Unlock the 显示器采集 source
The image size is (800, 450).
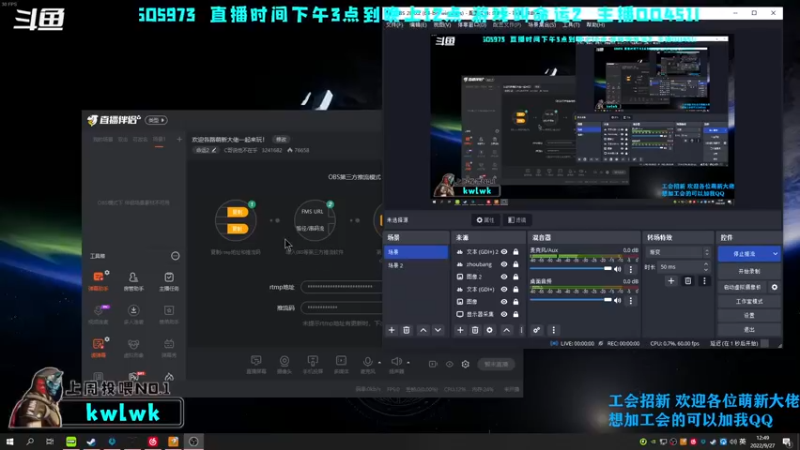[516, 314]
